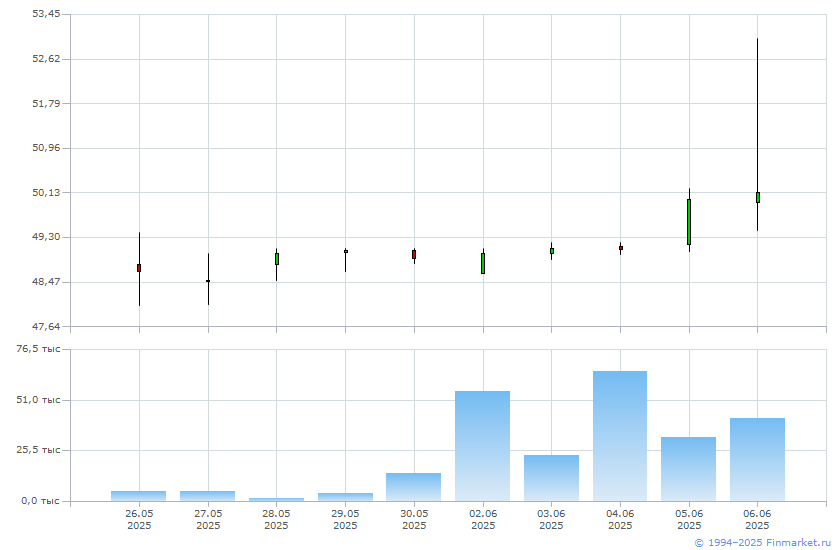Viewport: 840px width, 550px height.
Task: Click the 29.05 2025 date label
Action: click(346, 519)
